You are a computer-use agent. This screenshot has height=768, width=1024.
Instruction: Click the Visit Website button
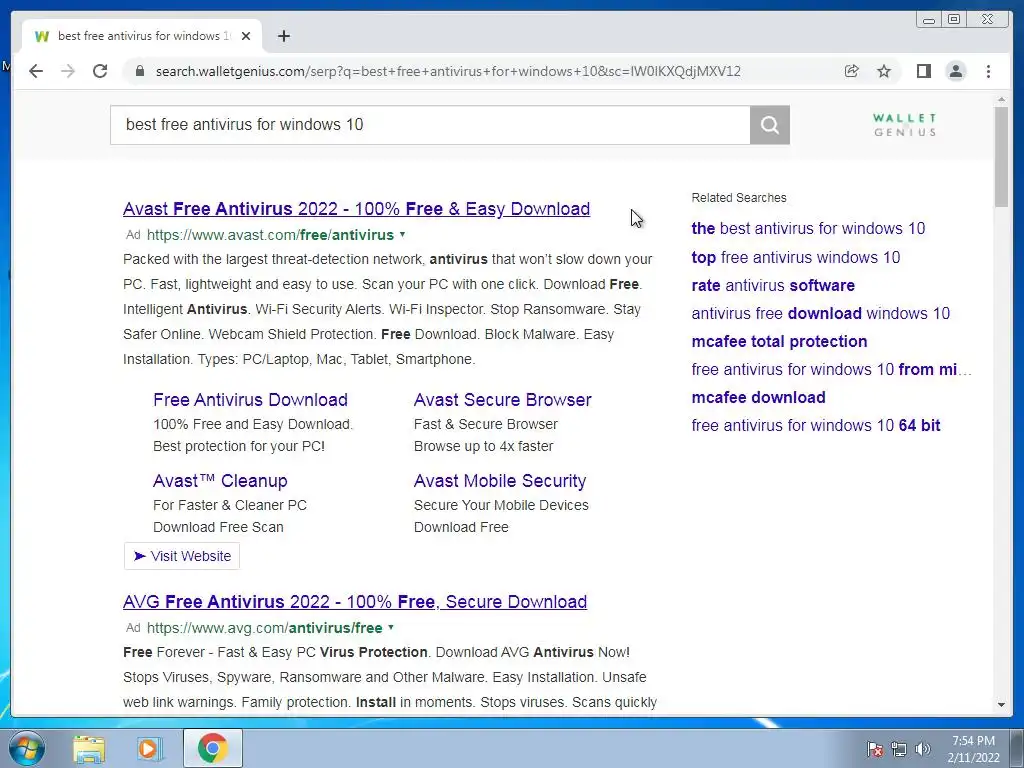(x=182, y=556)
